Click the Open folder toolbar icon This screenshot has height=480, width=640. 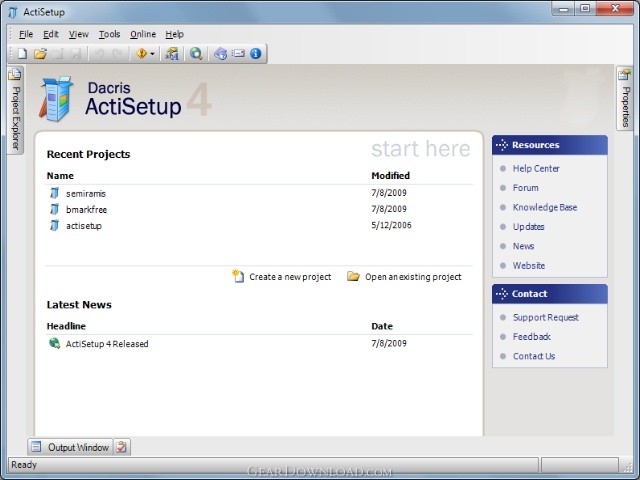click(x=40, y=54)
